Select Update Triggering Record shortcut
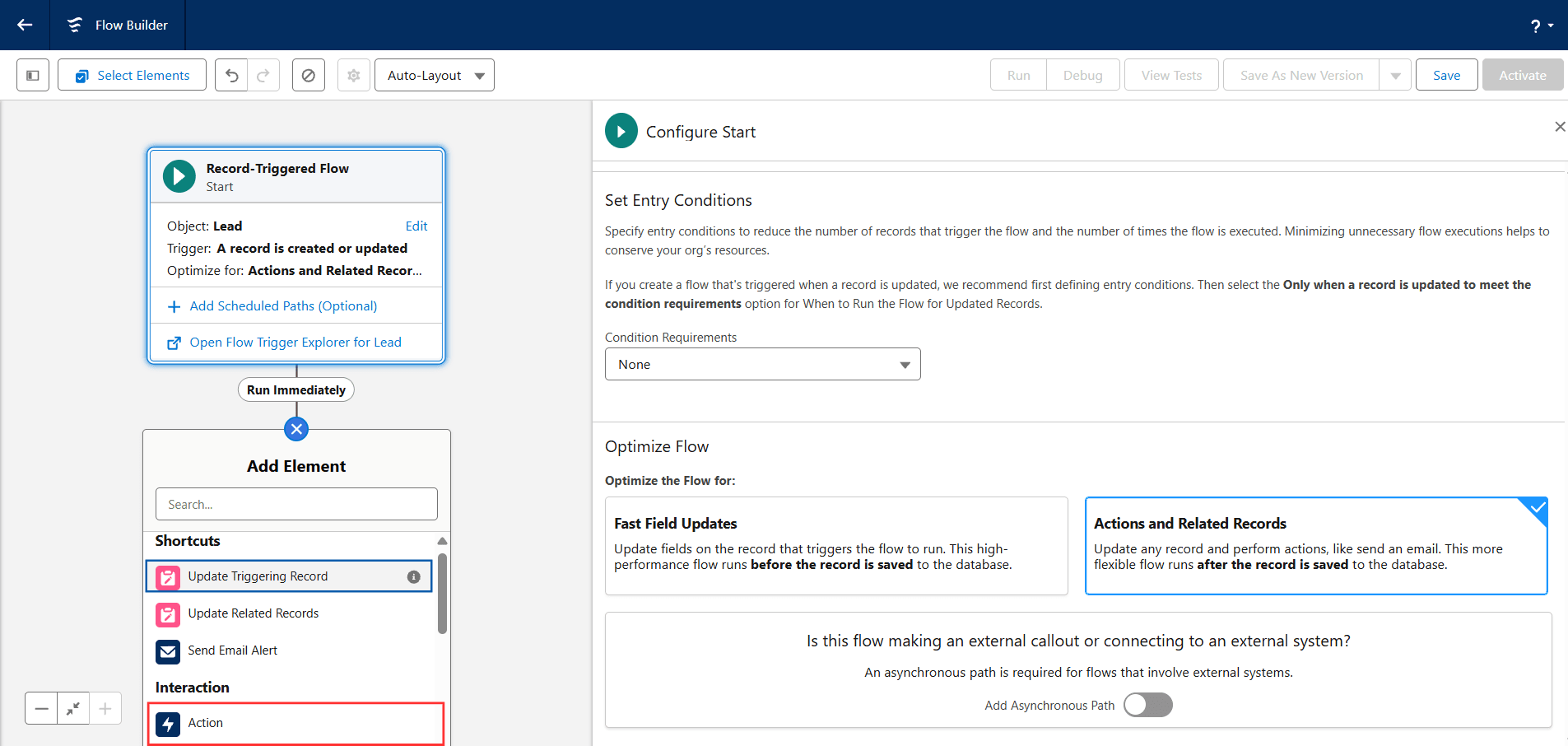The image size is (1568, 746). (289, 576)
